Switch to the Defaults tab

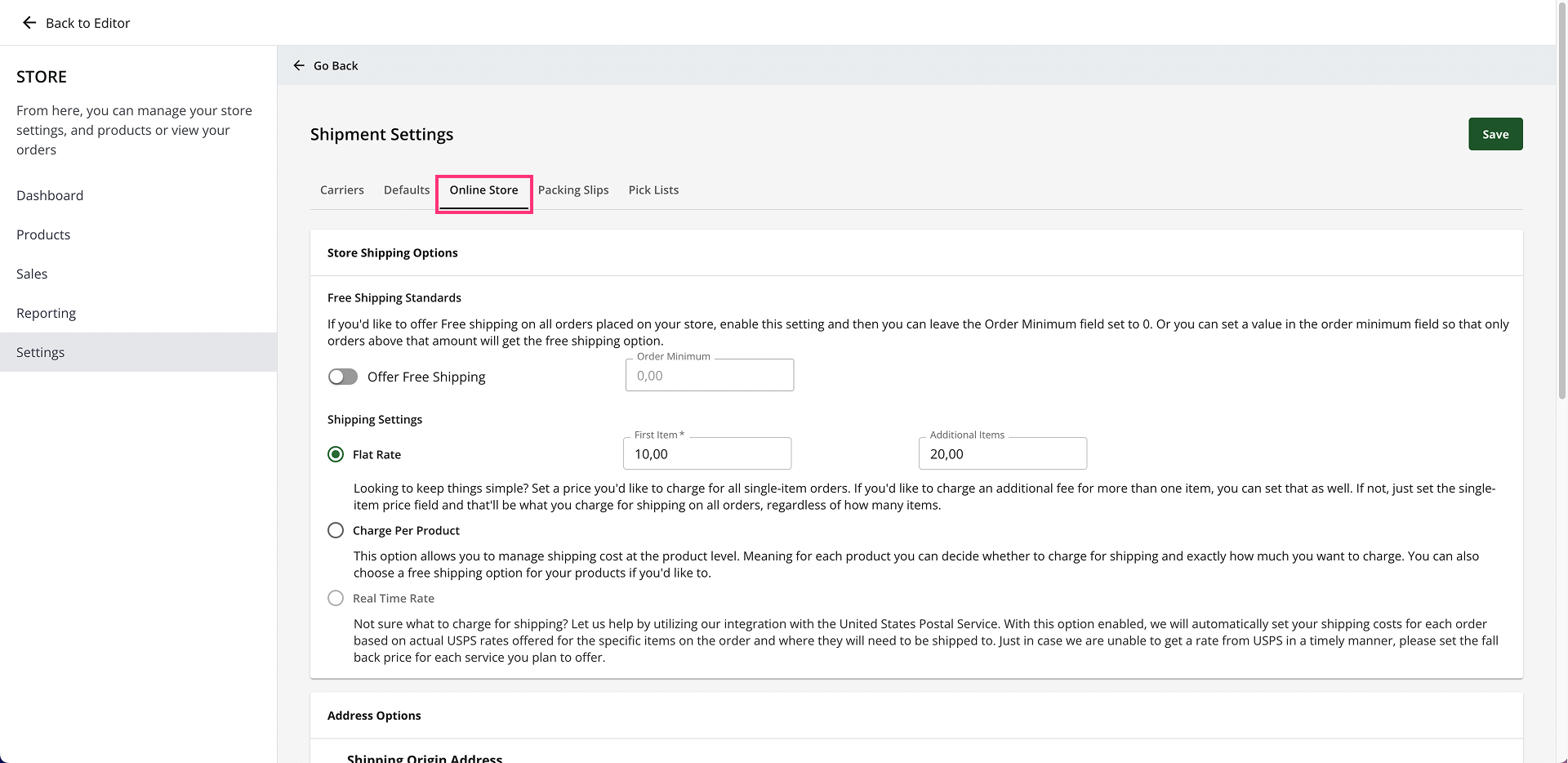407,190
